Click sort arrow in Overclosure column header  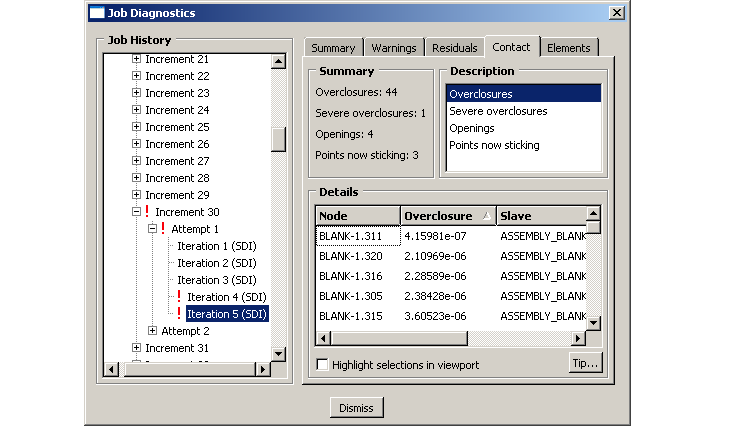[487, 216]
